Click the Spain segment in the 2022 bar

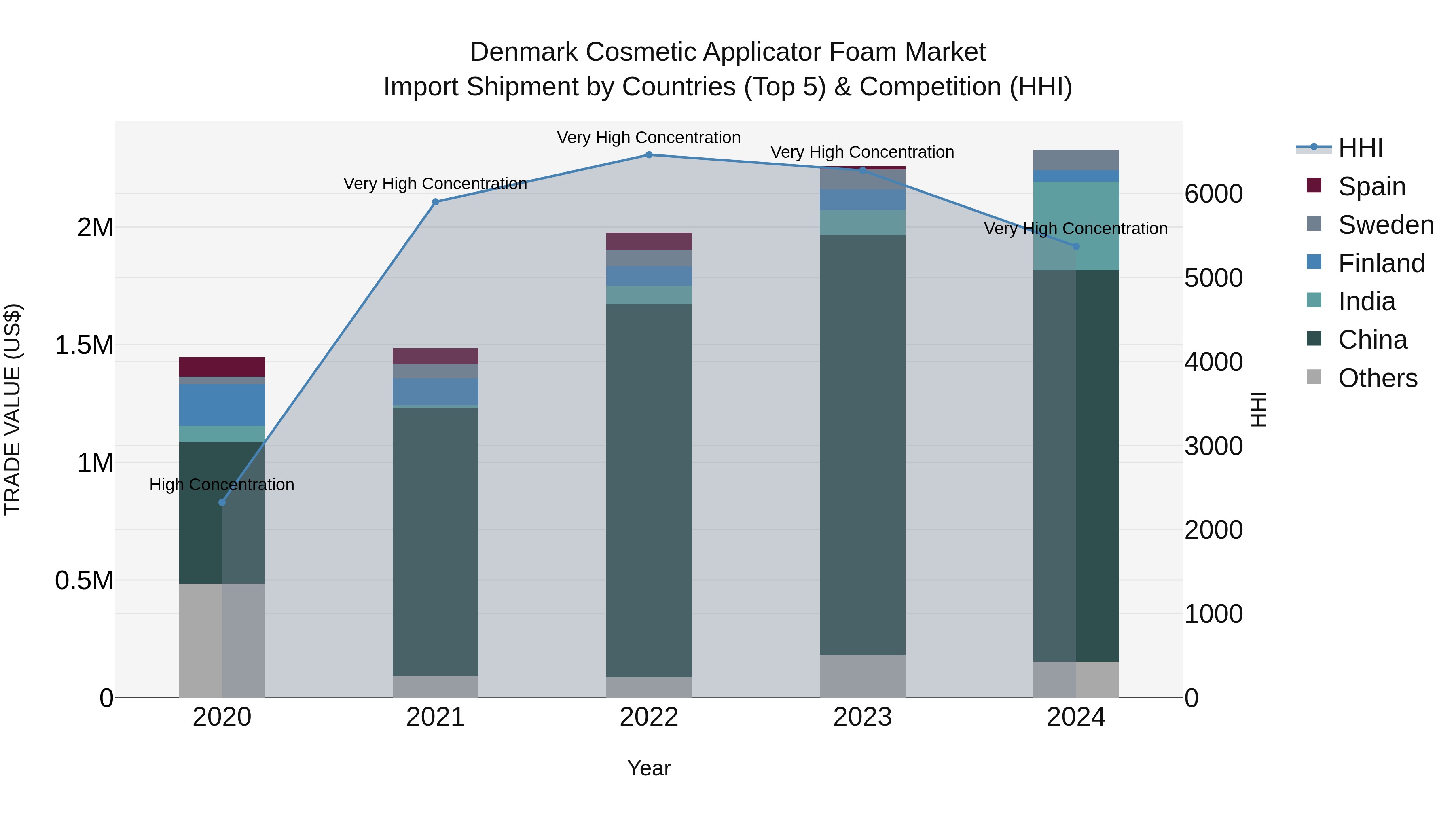tap(649, 241)
